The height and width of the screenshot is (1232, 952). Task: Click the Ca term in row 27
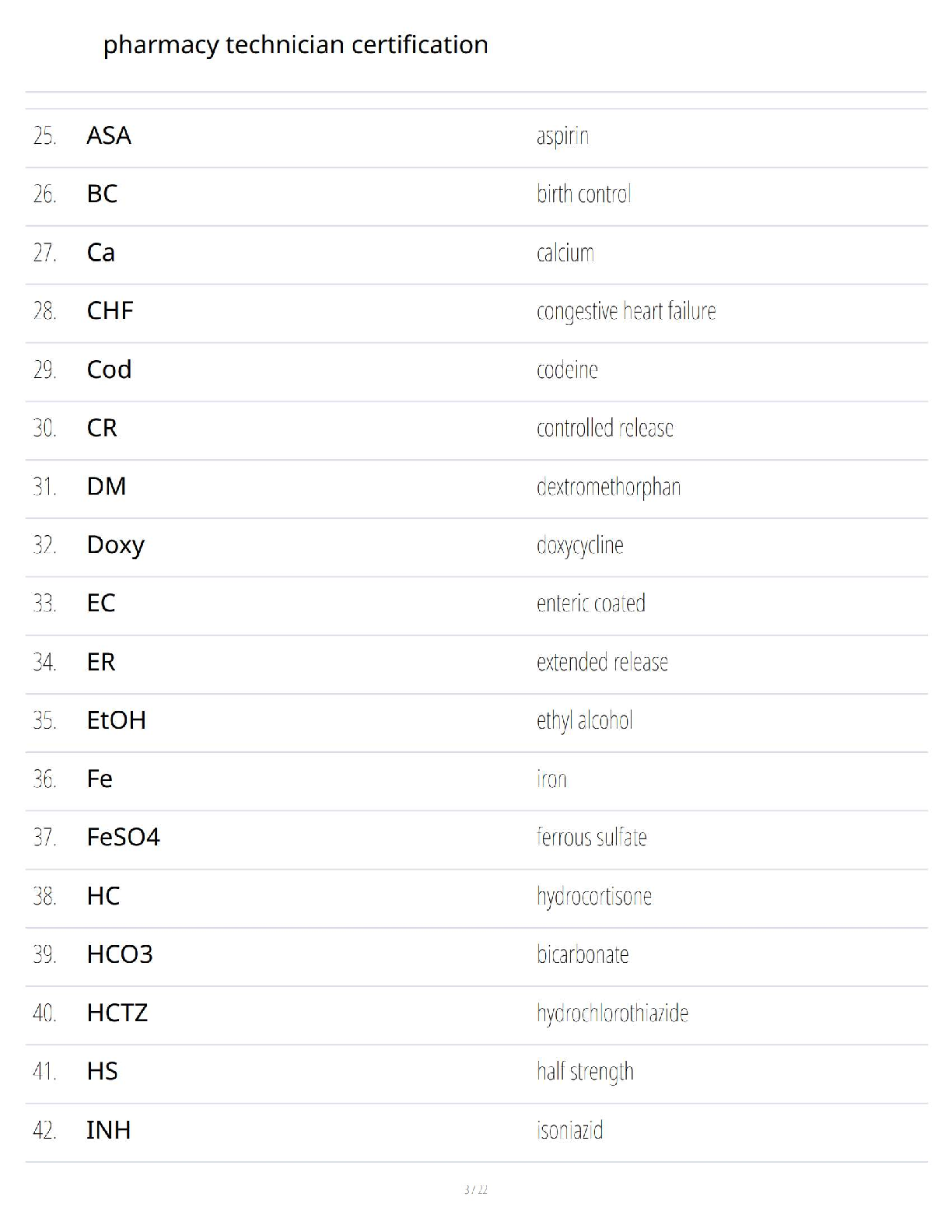pyautogui.click(x=101, y=253)
